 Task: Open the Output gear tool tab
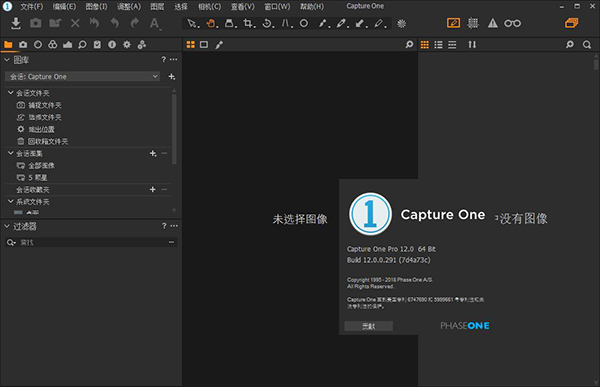pyautogui.click(x=127, y=45)
